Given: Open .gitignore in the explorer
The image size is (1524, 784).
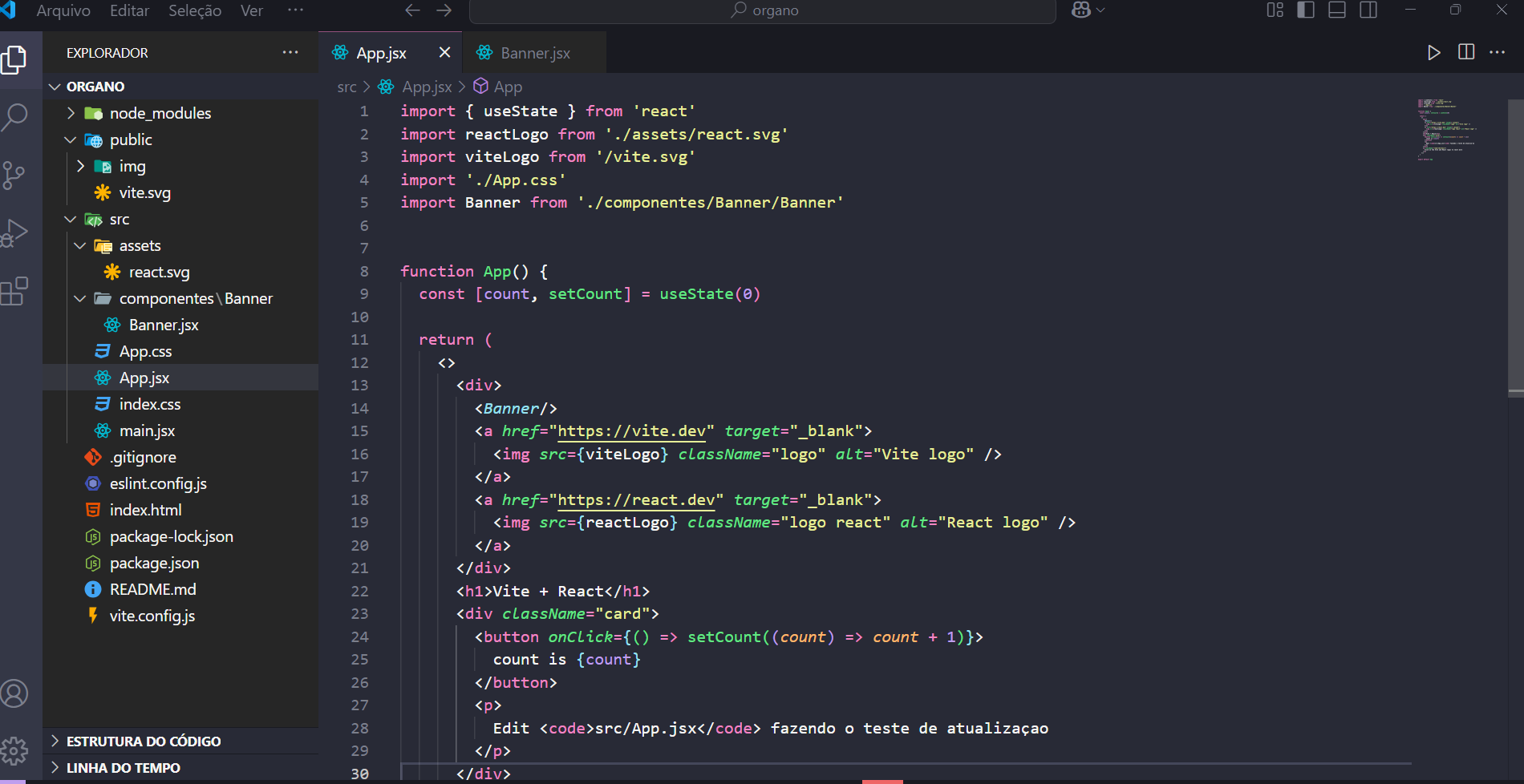Looking at the screenshot, I should 143,457.
